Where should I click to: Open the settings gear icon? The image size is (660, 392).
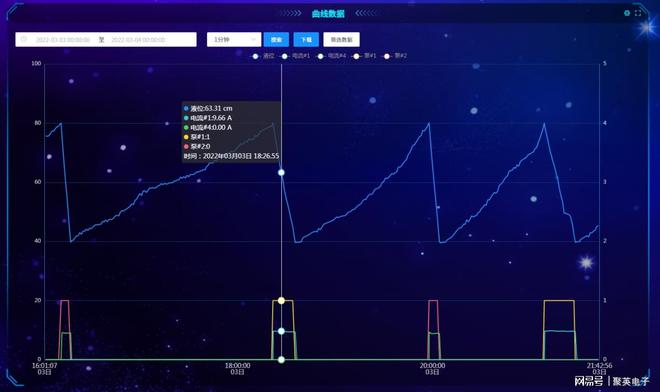click(x=627, y=13)
